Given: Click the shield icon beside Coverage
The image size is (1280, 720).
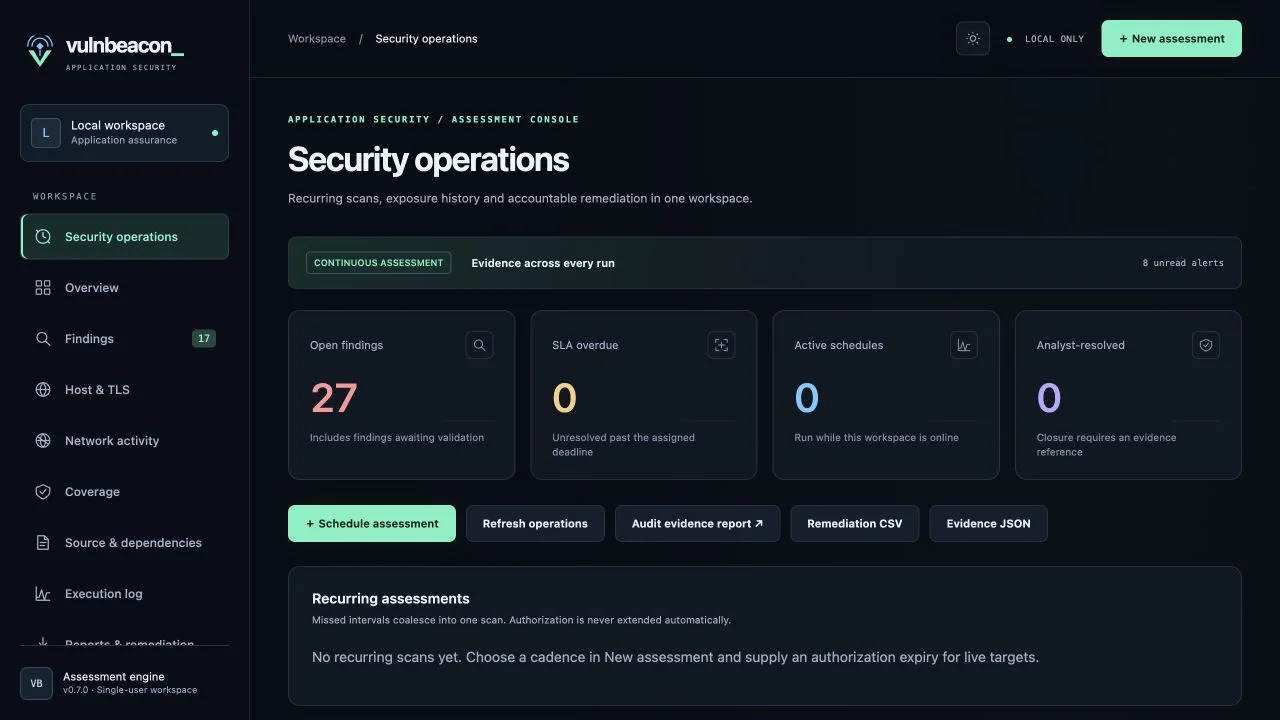Looking at the screenshot, I should pyautogui.click(x=43, y=492).
